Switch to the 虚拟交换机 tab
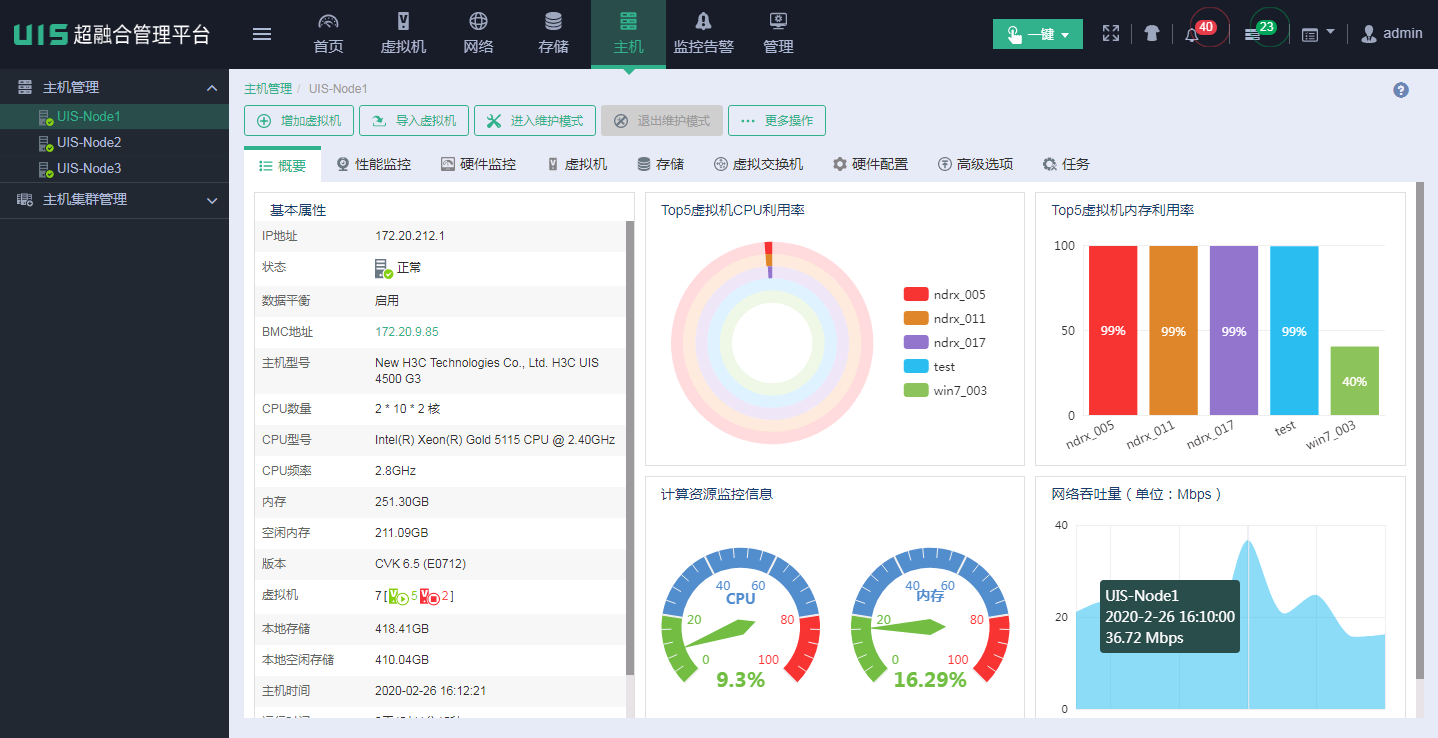 click(758, 164)
